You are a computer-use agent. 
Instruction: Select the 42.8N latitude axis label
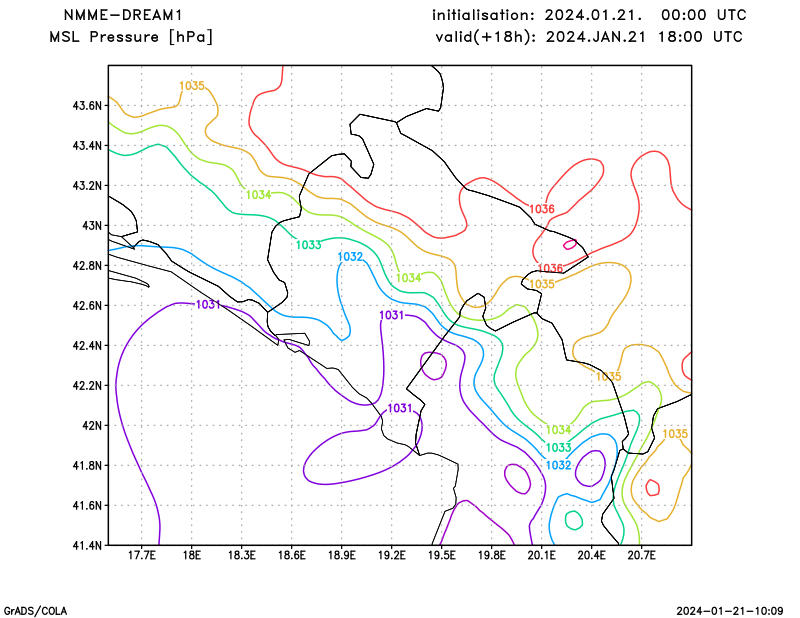87,265
